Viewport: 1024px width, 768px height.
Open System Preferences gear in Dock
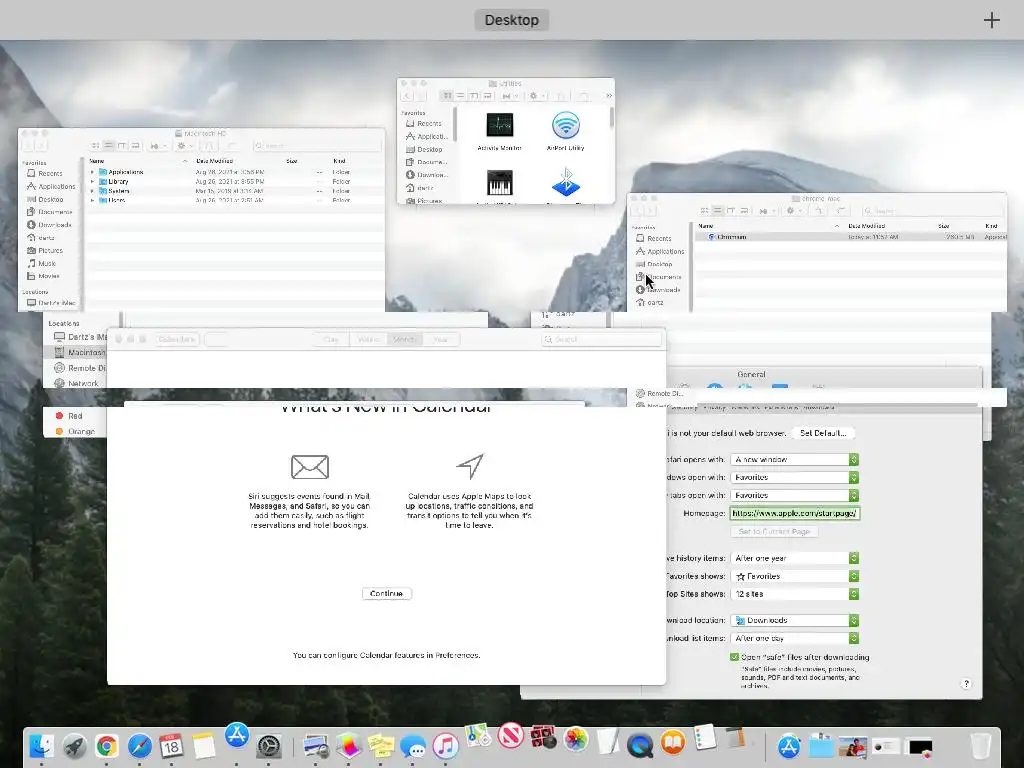tap(268, 746)
